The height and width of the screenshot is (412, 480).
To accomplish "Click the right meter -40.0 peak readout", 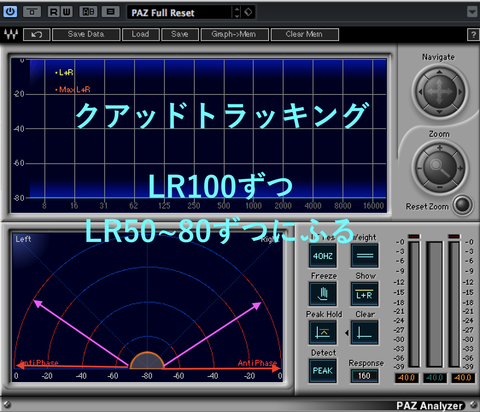I will pos(463,378).
